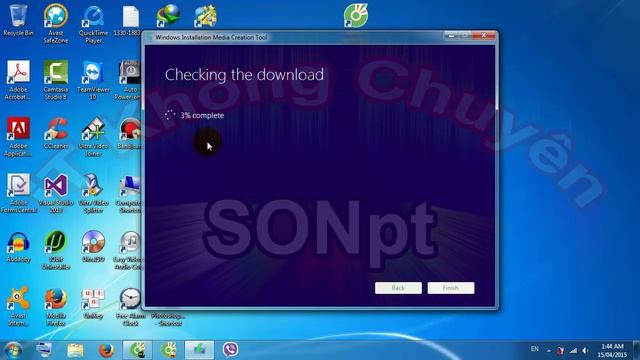Launch CCleaner from the desktop
640x360 pixels.
coord(56,133)
